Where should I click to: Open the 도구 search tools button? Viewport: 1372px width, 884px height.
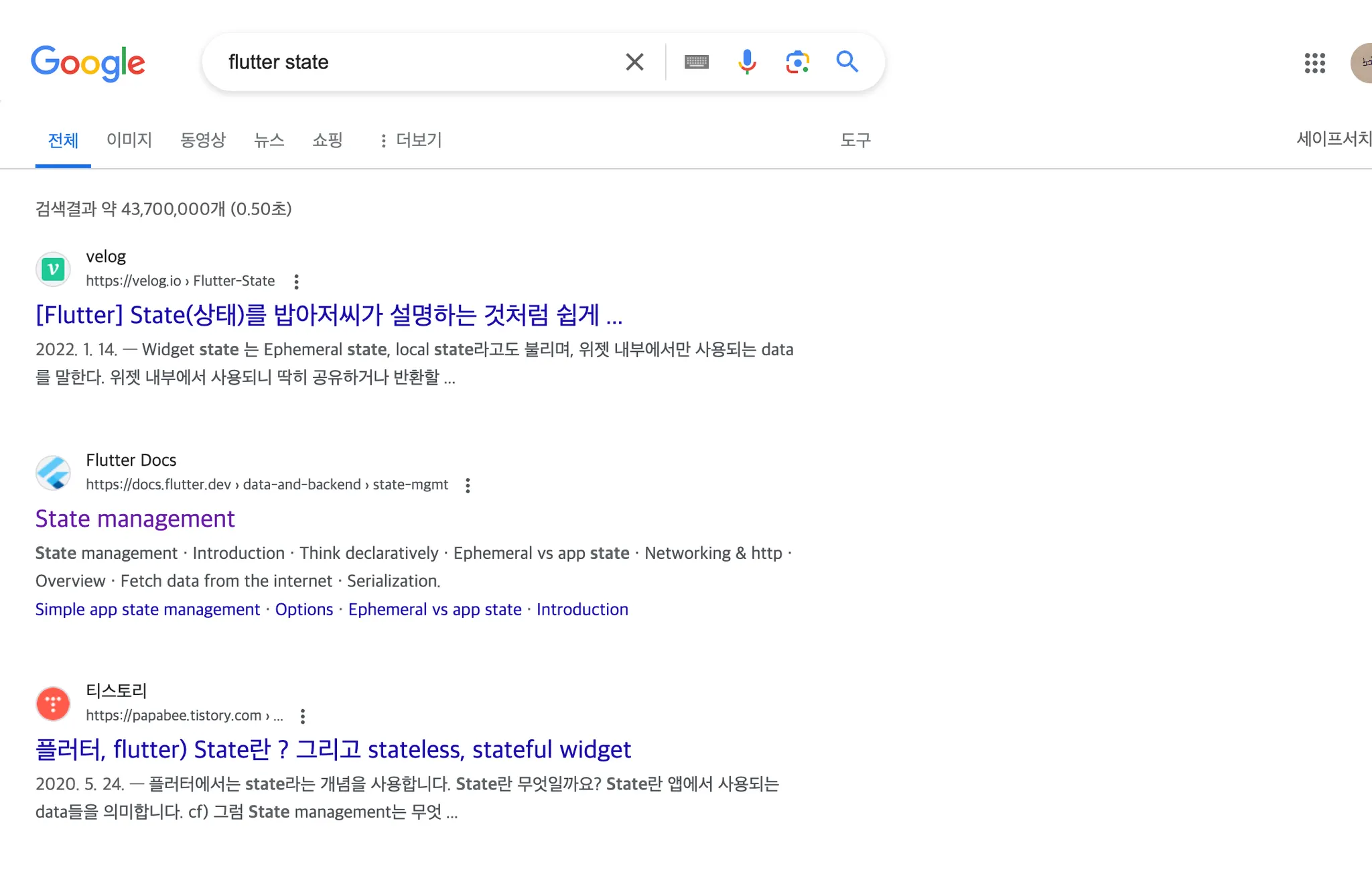click(855, 140)
